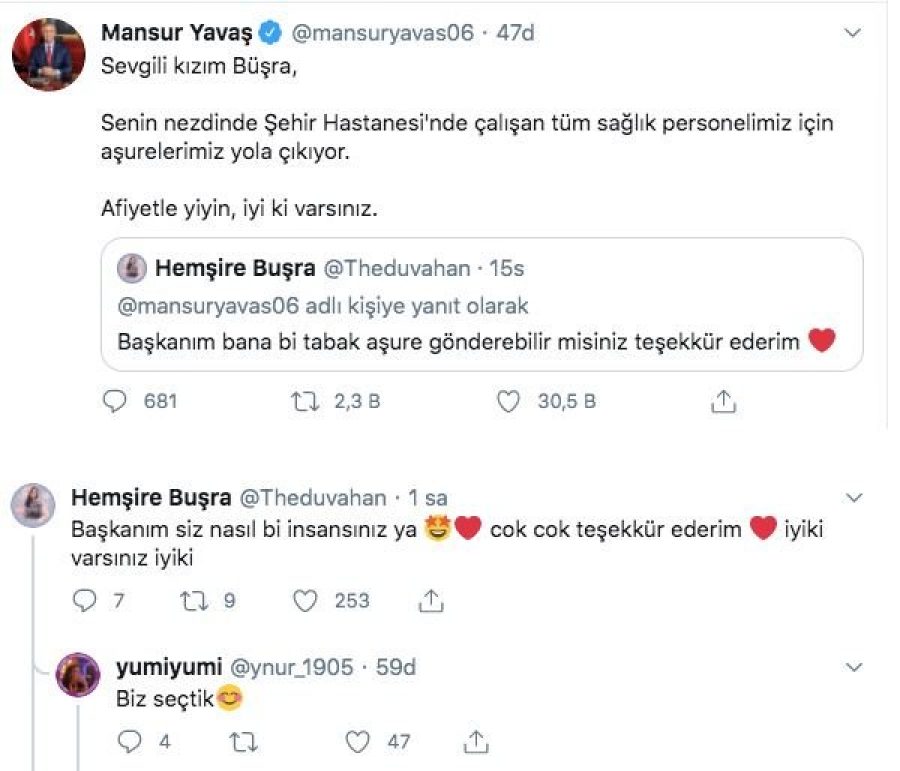
Task: Open more options chevron on Mansur Yavaş's tweet
Action: pos(853,33)
